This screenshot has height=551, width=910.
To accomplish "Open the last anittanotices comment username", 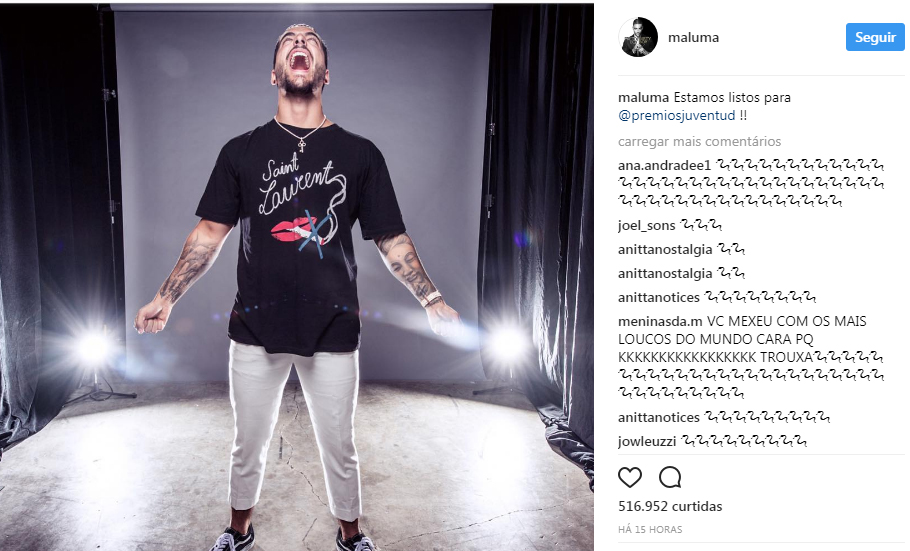I will [659, 417].
